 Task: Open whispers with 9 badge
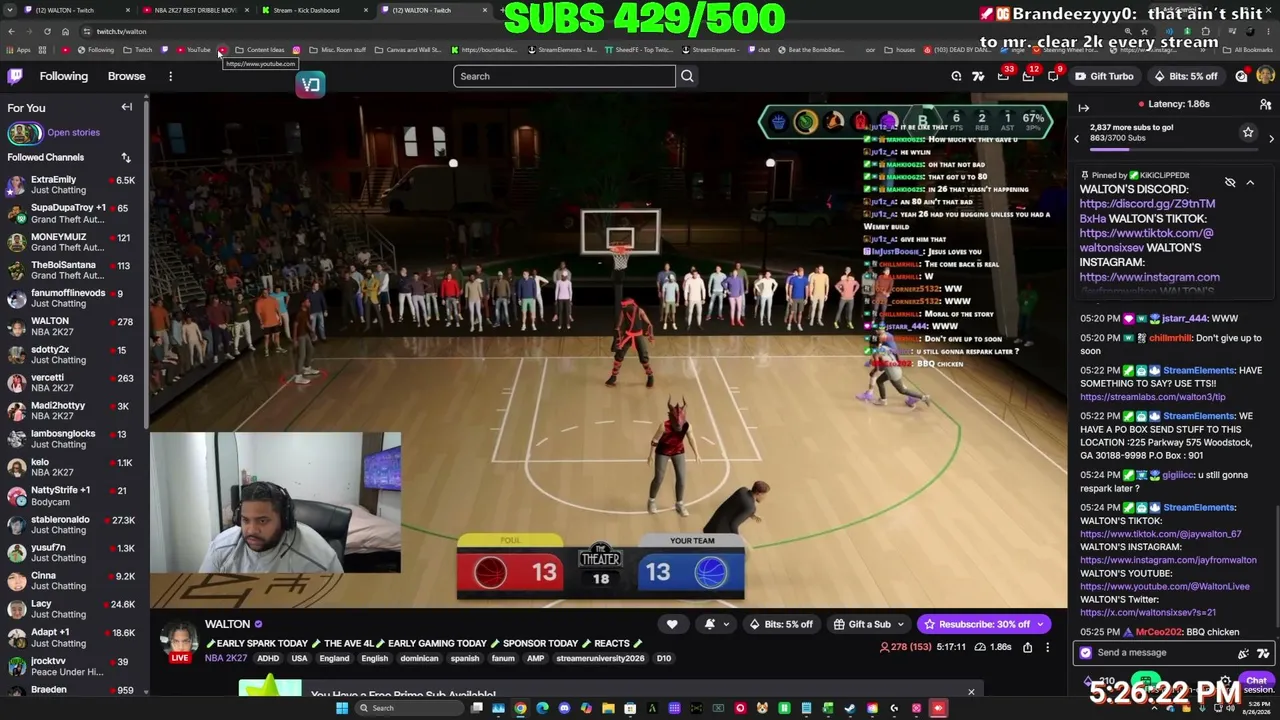click(1053, 76)
